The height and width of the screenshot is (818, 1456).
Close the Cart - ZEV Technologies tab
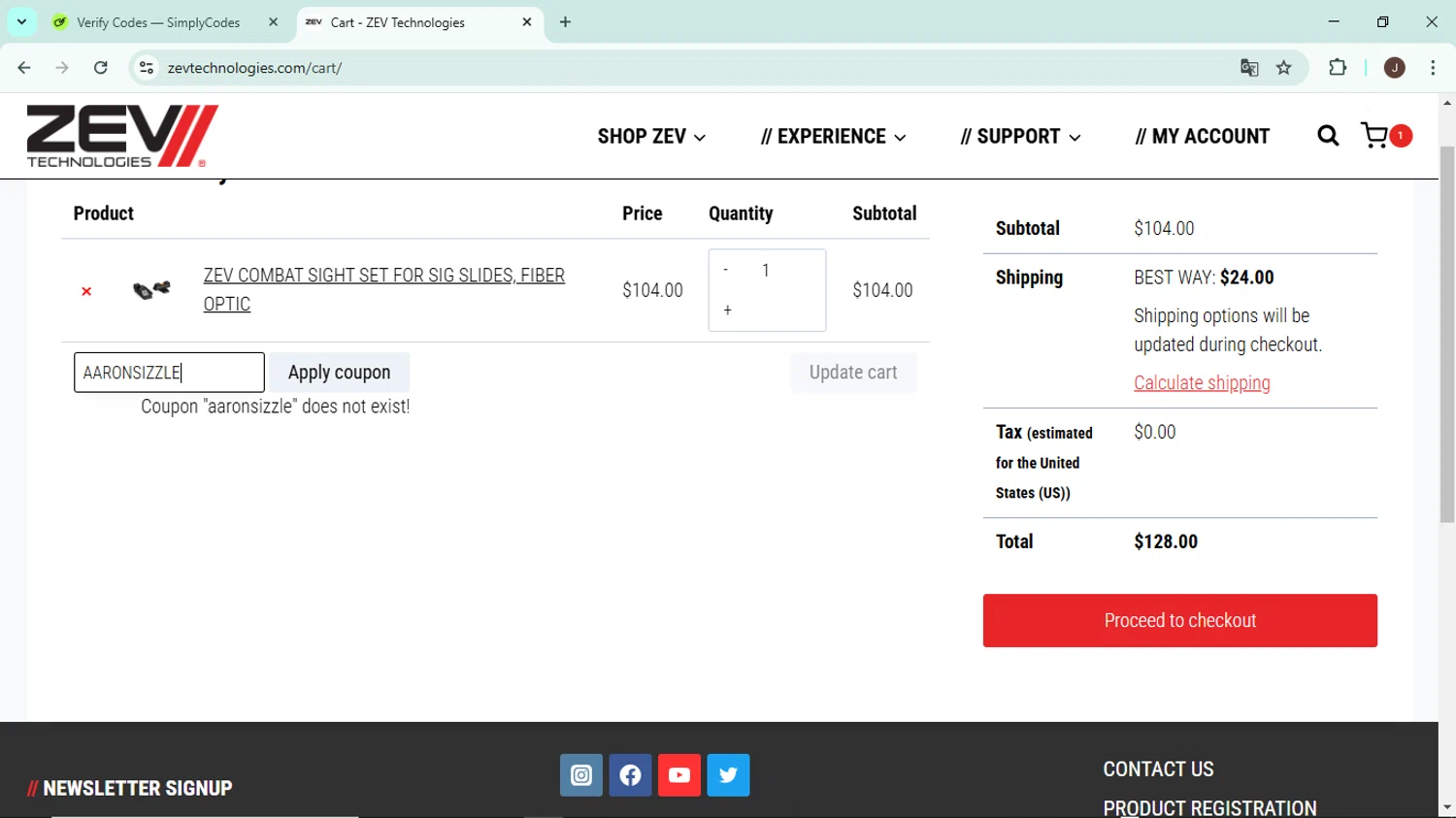(x=527, y=22)
